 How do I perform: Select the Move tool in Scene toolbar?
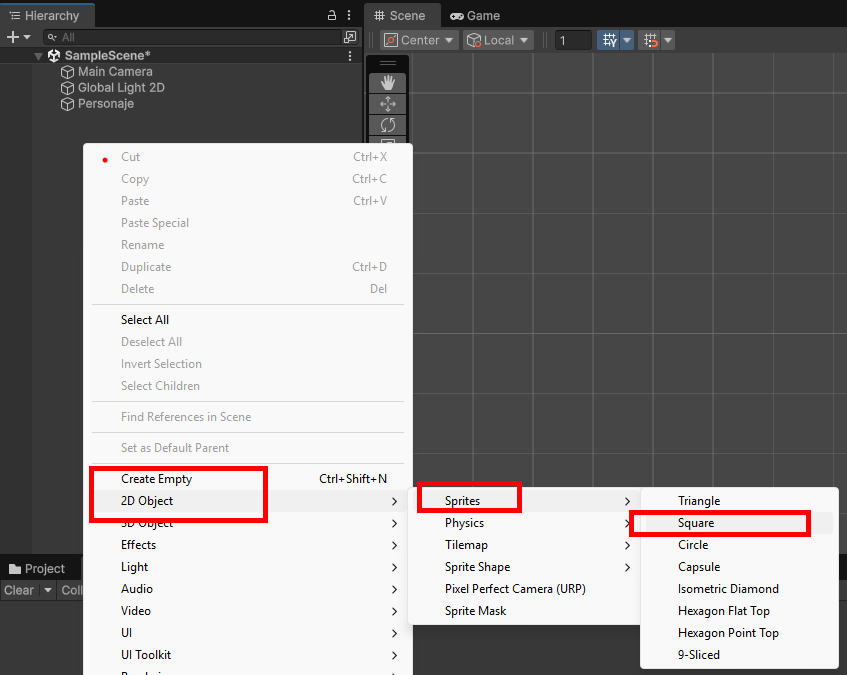click(387, 104)
